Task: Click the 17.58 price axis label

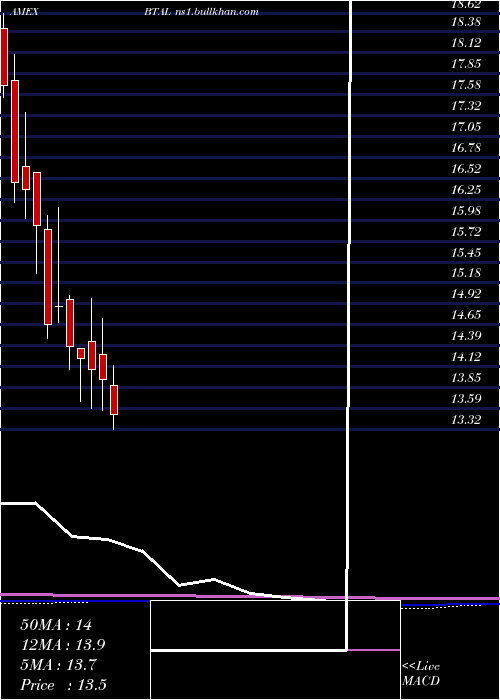Action: [466, 85]
